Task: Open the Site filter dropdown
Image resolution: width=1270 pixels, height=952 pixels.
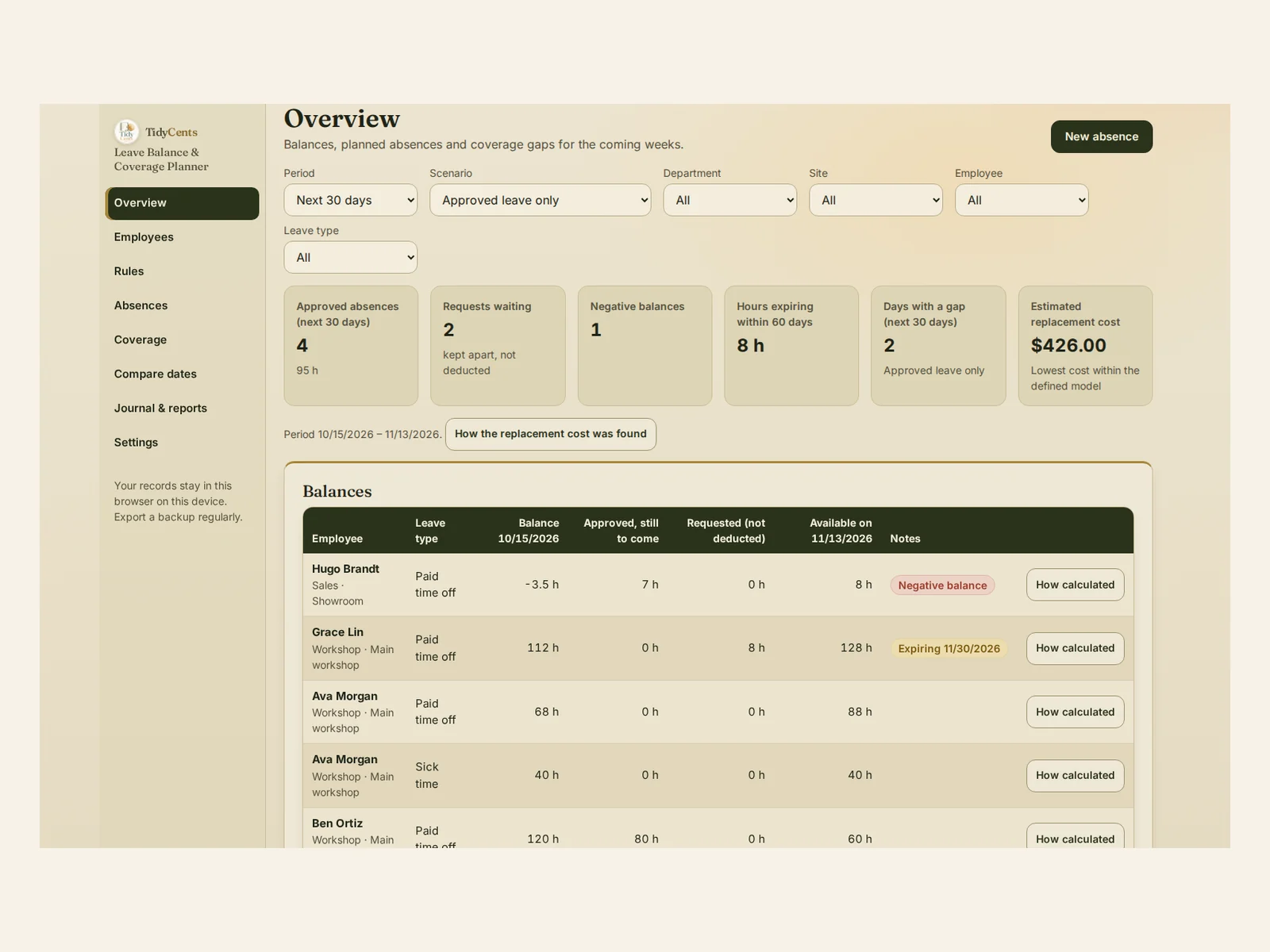Action: [x=876, y=200]
